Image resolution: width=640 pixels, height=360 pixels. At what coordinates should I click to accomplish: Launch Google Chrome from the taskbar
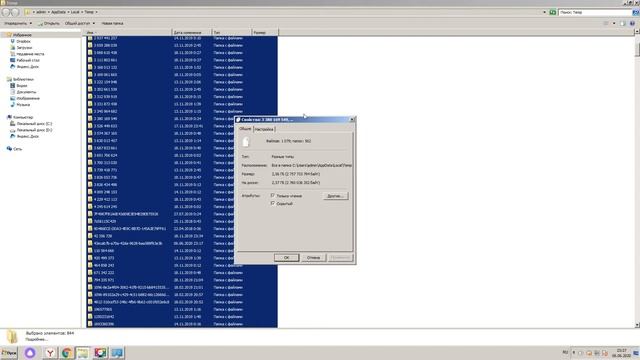point(67,353)
